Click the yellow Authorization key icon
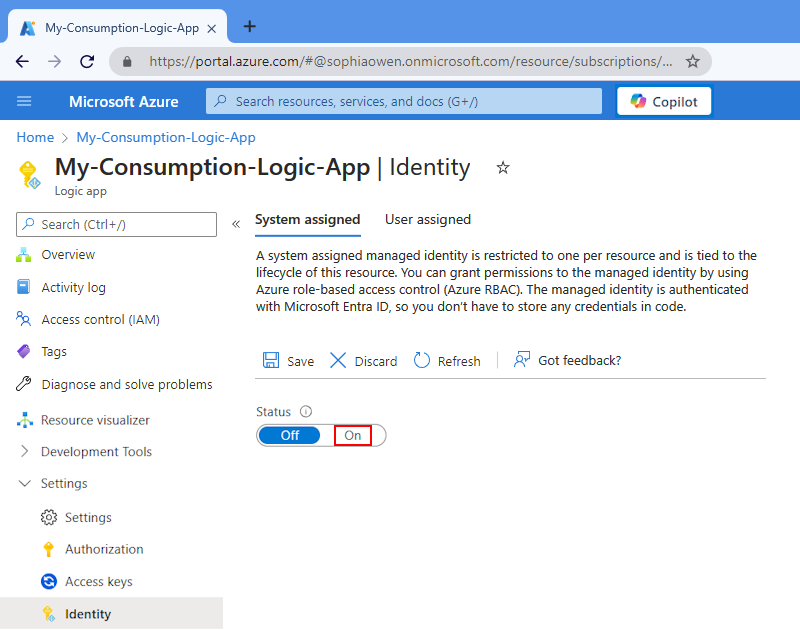Viewport: 800px width, 630px height. [x=48, y=549]
